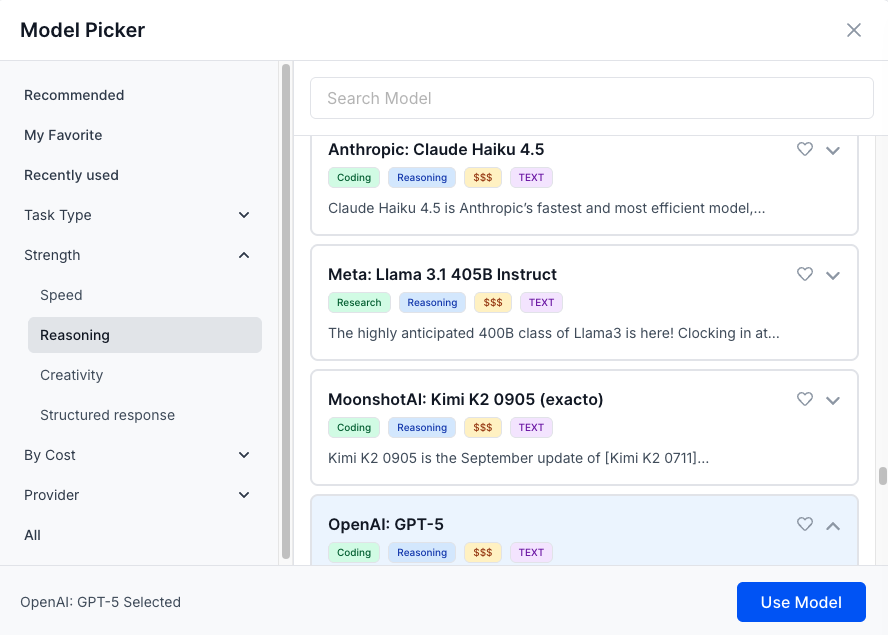Expand Kimi K2 0905 card details

[x=832, y=401]
